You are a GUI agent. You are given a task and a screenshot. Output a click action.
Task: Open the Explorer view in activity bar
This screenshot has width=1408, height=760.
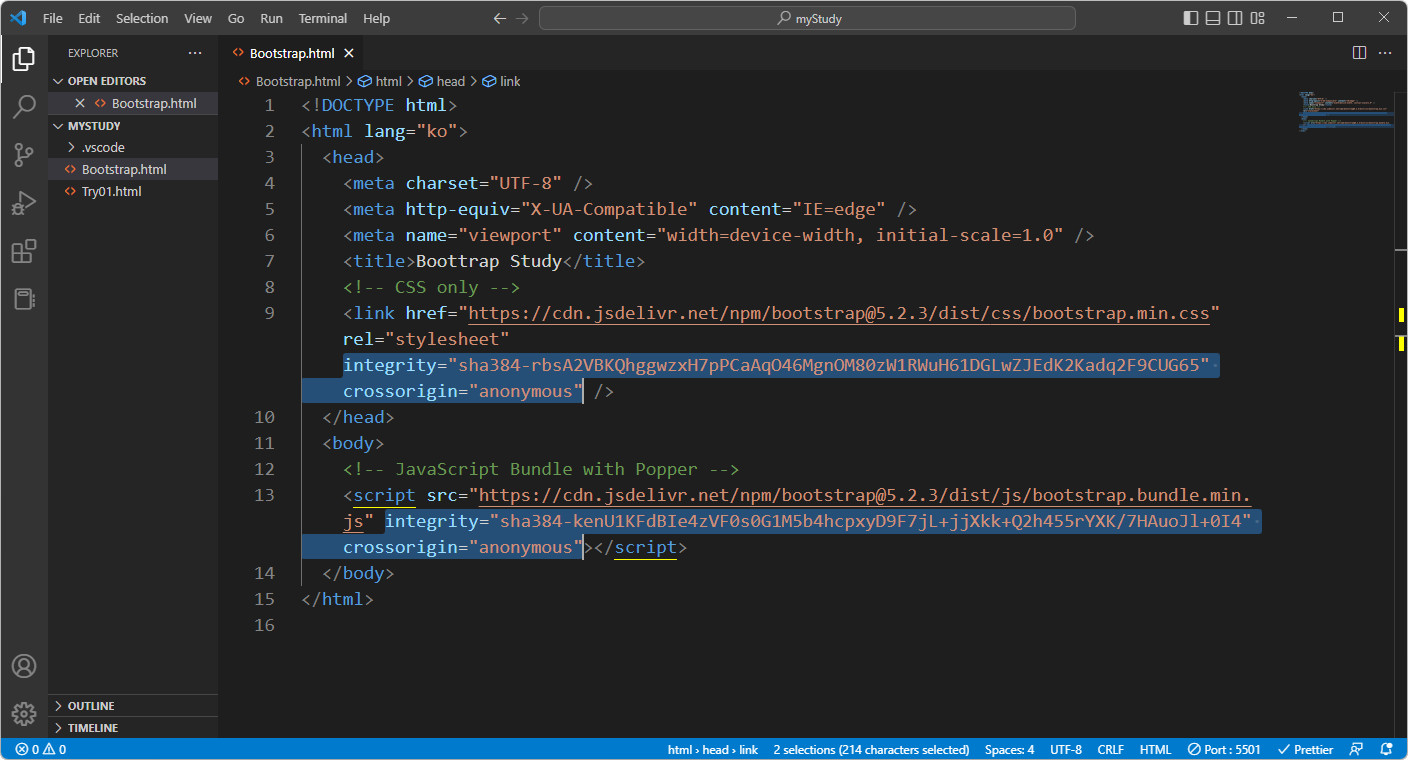coord(24,59)
